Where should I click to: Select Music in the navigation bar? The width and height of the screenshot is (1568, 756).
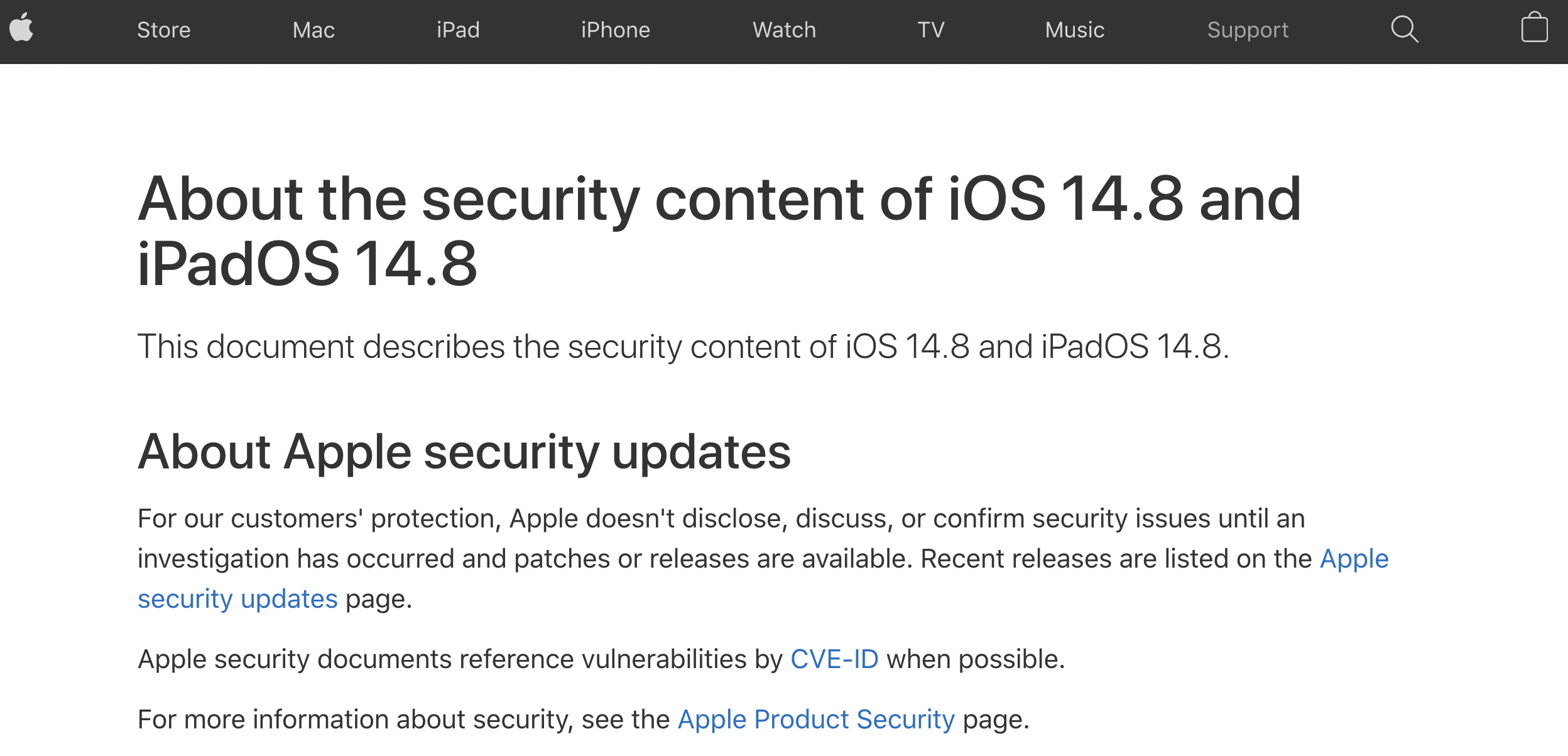(x=1075, y=30)
